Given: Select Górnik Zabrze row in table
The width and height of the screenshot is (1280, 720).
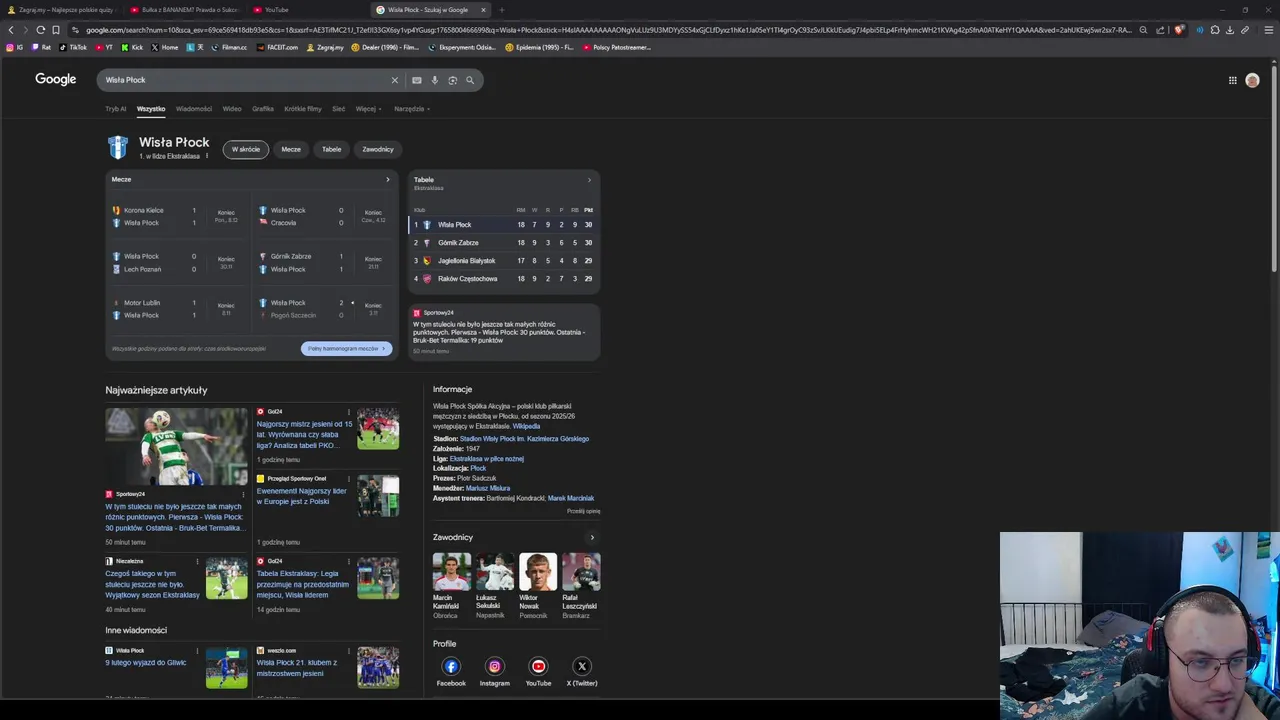Looking at the screenshot, I should click(x=504, y=243).
